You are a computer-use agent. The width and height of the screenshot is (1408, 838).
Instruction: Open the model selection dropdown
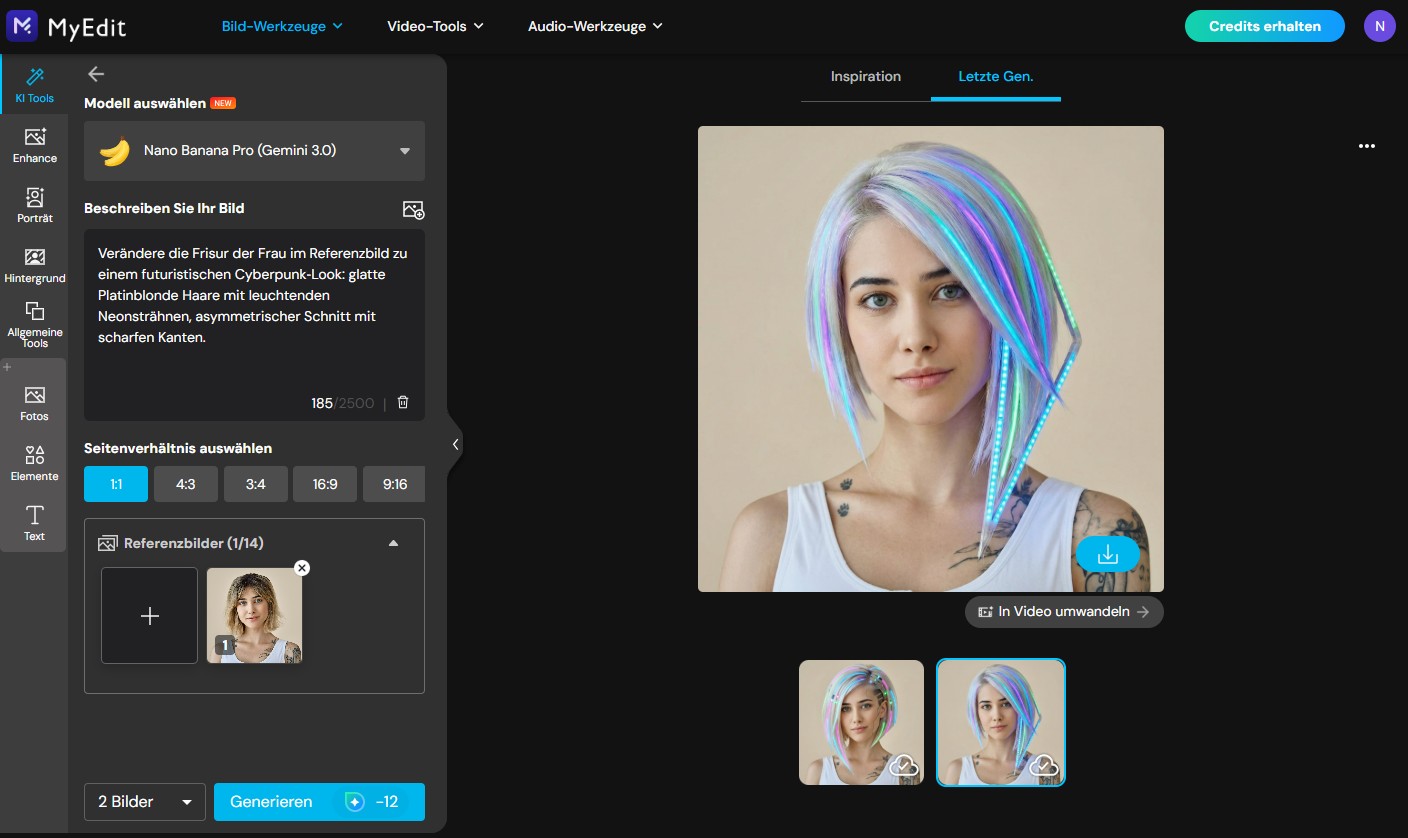254,151
